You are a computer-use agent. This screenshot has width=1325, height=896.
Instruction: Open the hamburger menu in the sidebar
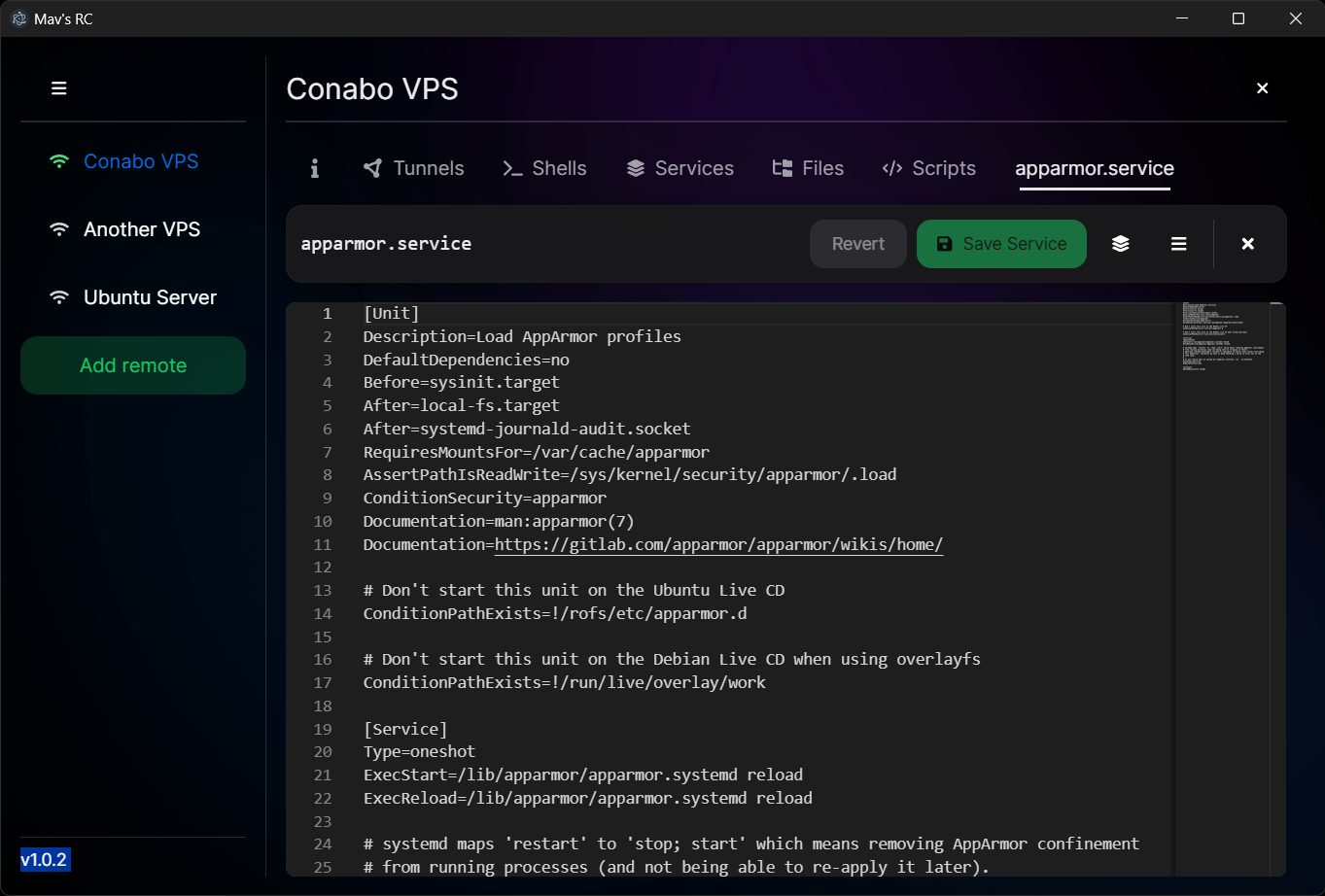(59, 88)
